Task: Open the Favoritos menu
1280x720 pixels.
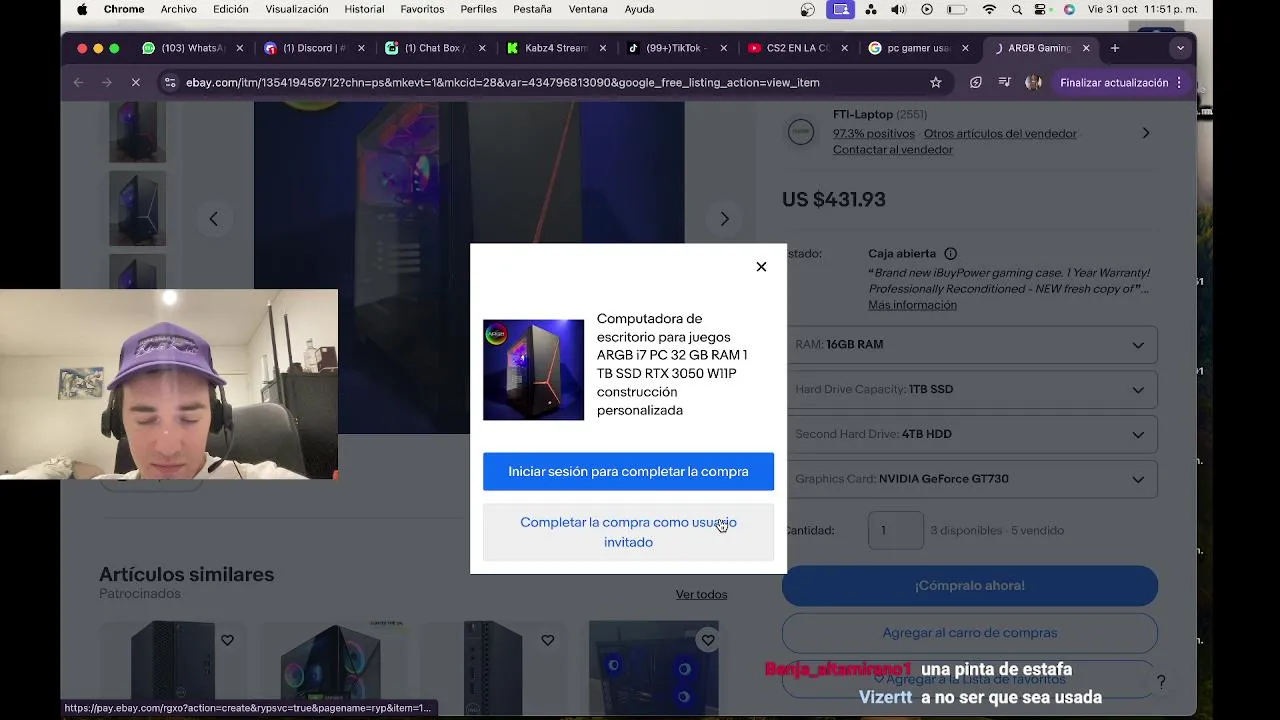Action: pos(422,10)
